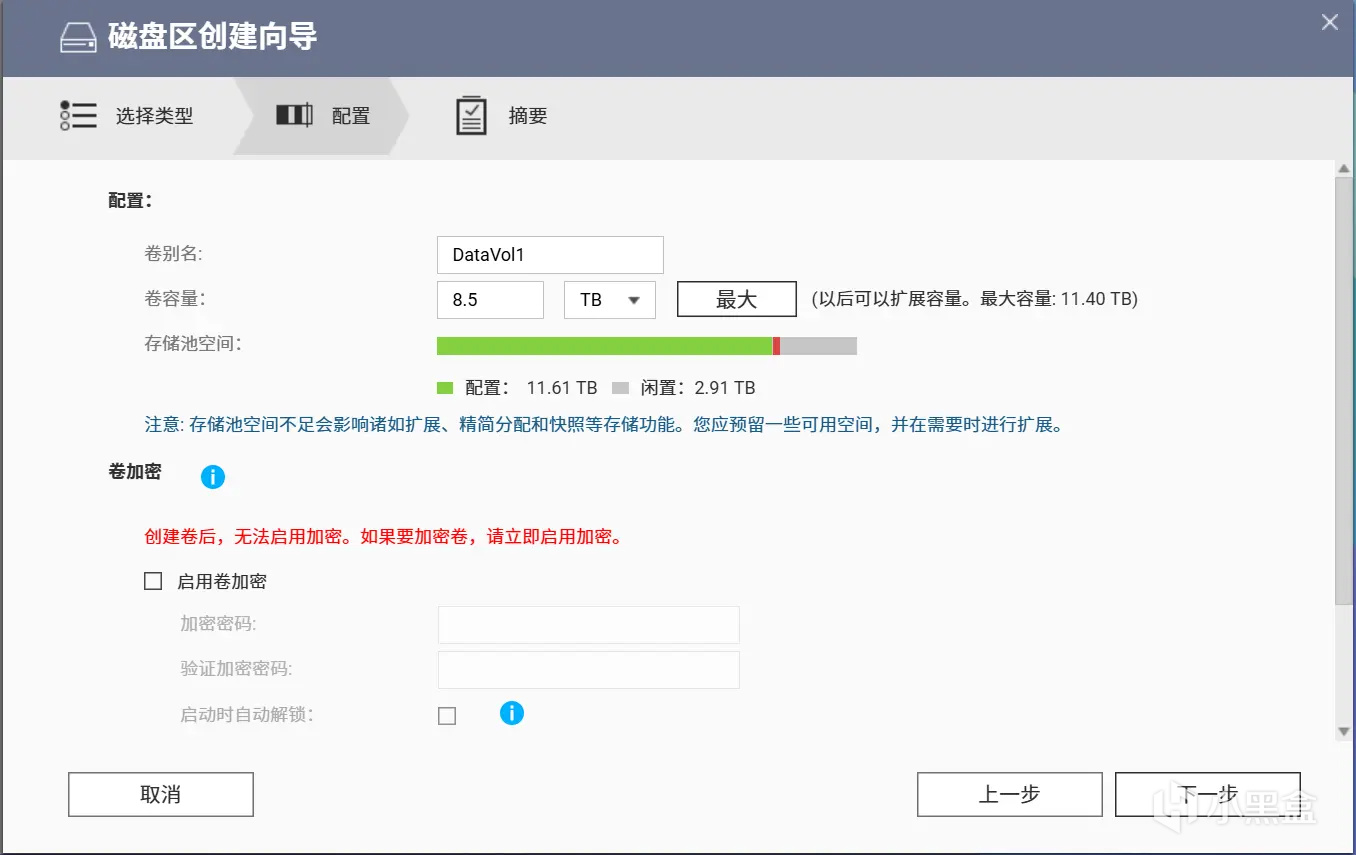Click the 验证加密密码 field

tap(589, 670)
